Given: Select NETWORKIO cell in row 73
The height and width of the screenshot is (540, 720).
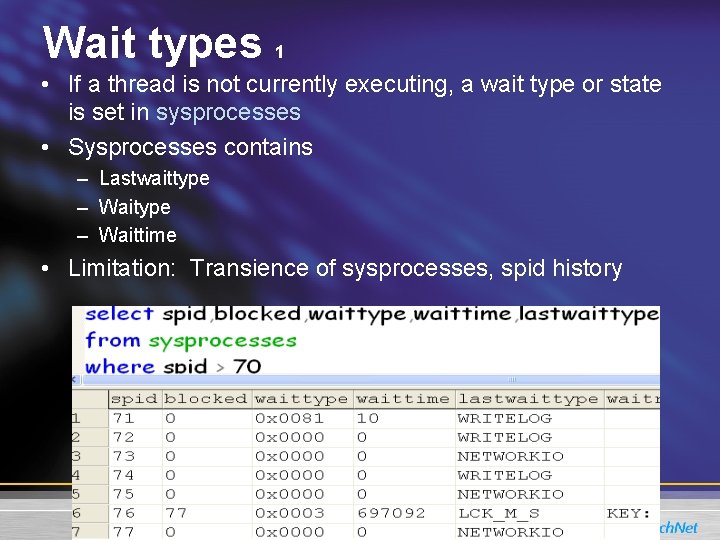Looking at the screenshot, I should (x=529, y=456).
